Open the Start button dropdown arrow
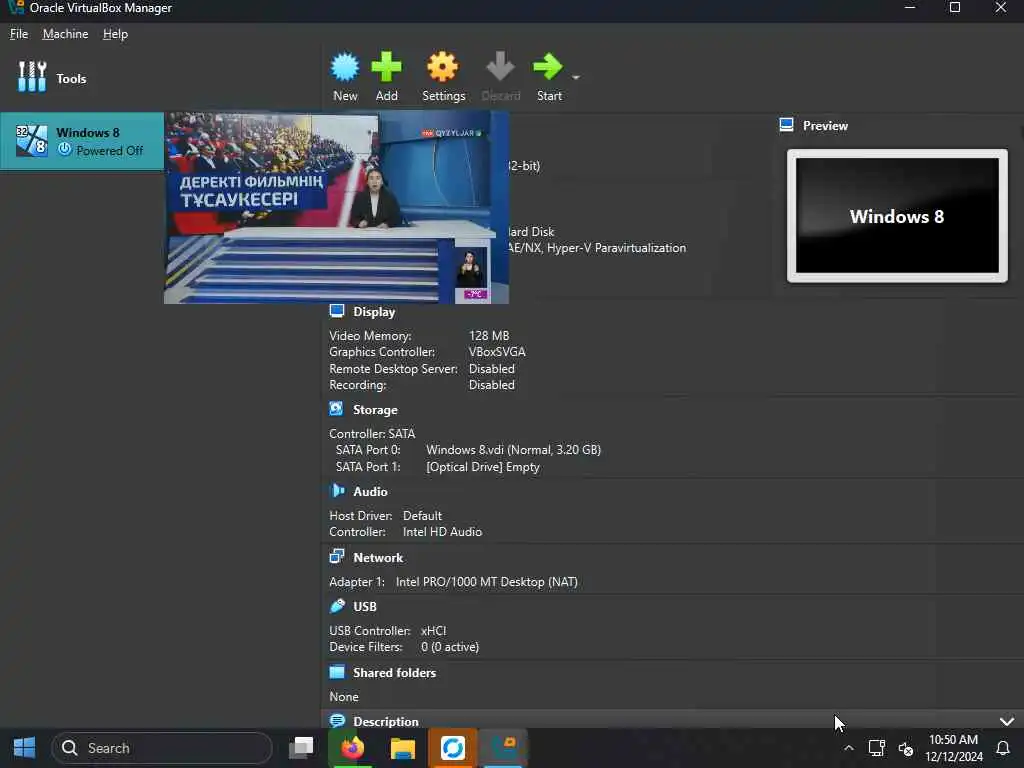Viewport: 1024px width, 768px height. click(575, 77)
